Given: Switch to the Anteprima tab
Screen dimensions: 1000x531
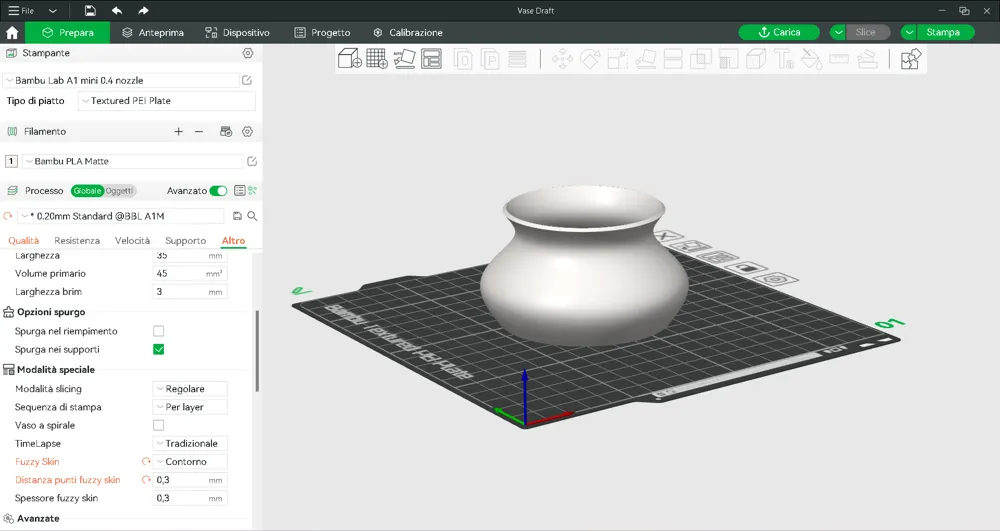Looking at the screenshot, I should tap(153, 33).
